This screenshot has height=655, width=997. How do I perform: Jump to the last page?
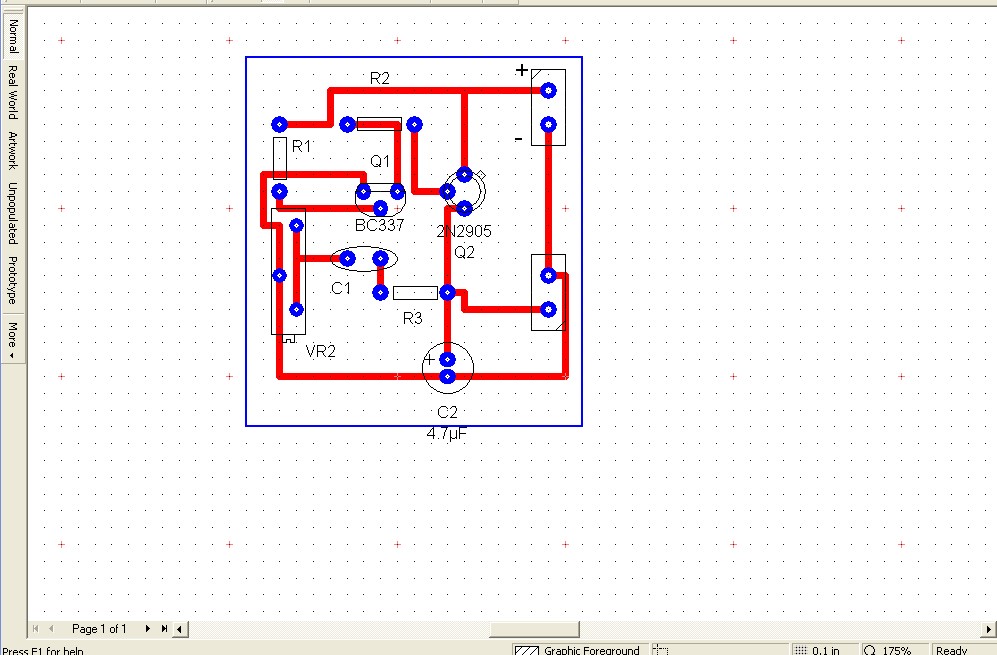click(x=164, y=629)
